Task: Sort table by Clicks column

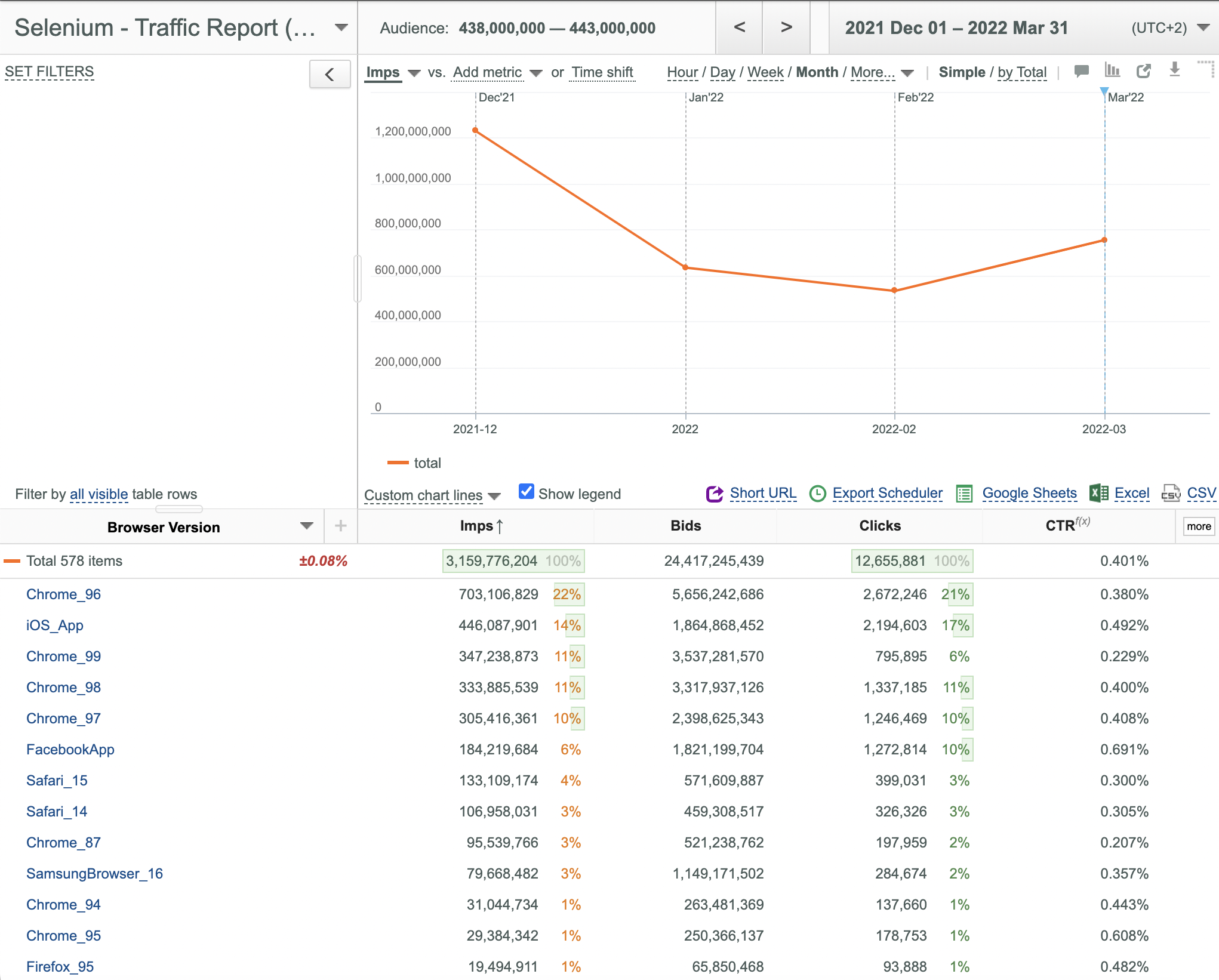Action: click(x=879, y=526)
